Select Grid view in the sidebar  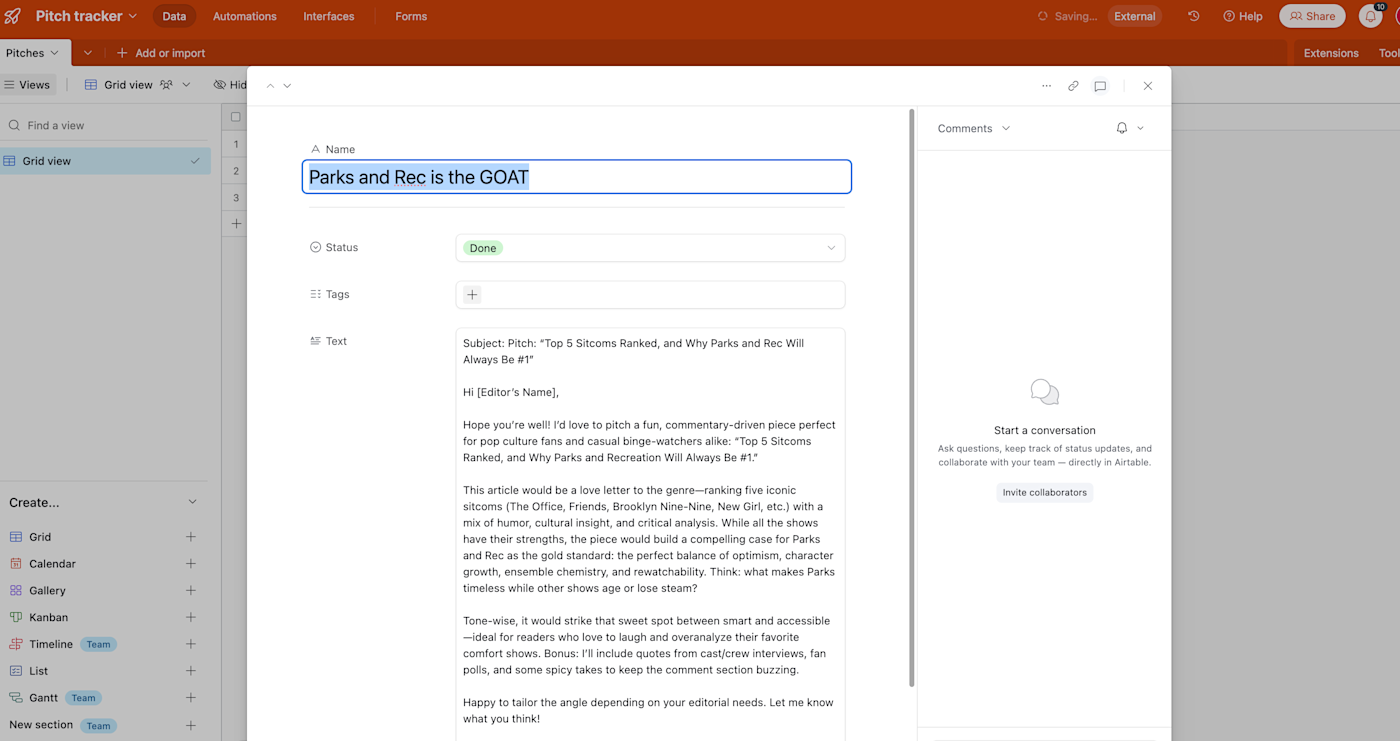[105, 161]
